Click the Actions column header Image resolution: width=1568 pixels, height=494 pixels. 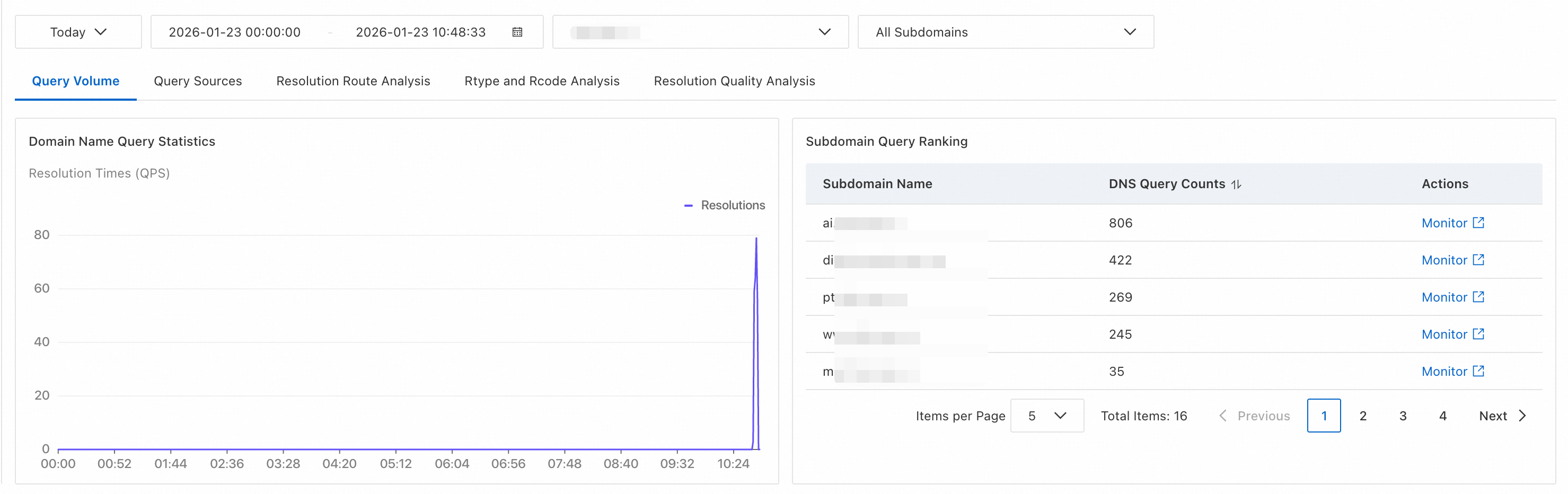1444,184
